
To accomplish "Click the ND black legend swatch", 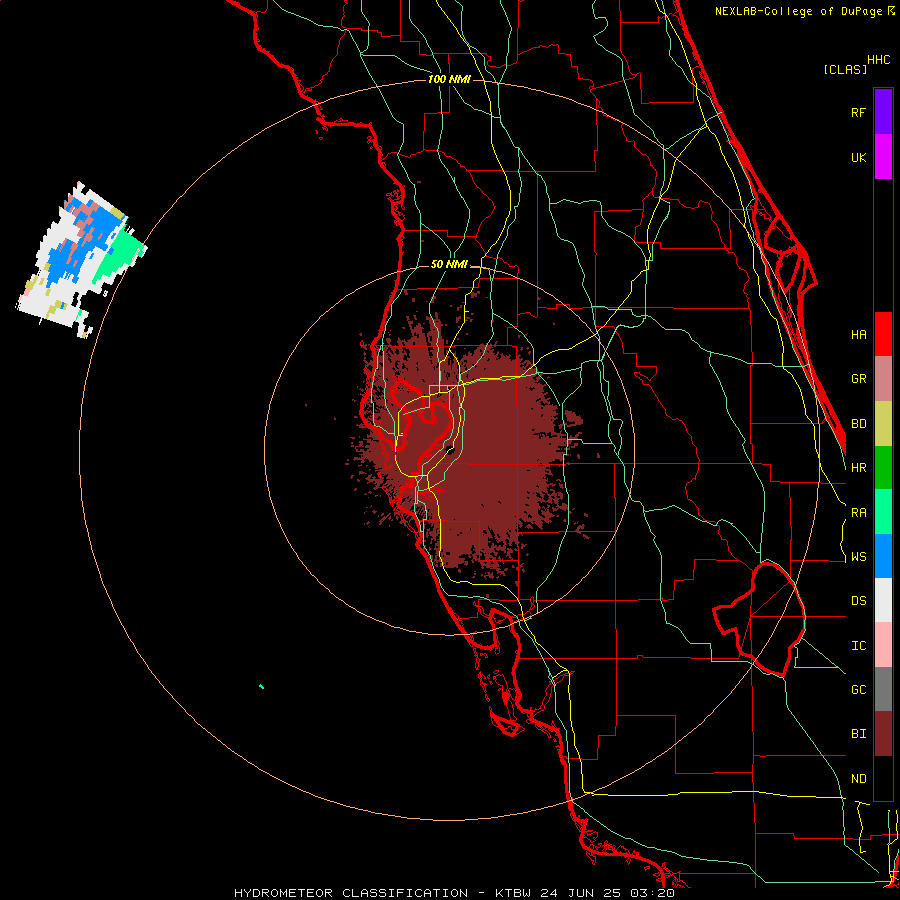I will [883, 778].
